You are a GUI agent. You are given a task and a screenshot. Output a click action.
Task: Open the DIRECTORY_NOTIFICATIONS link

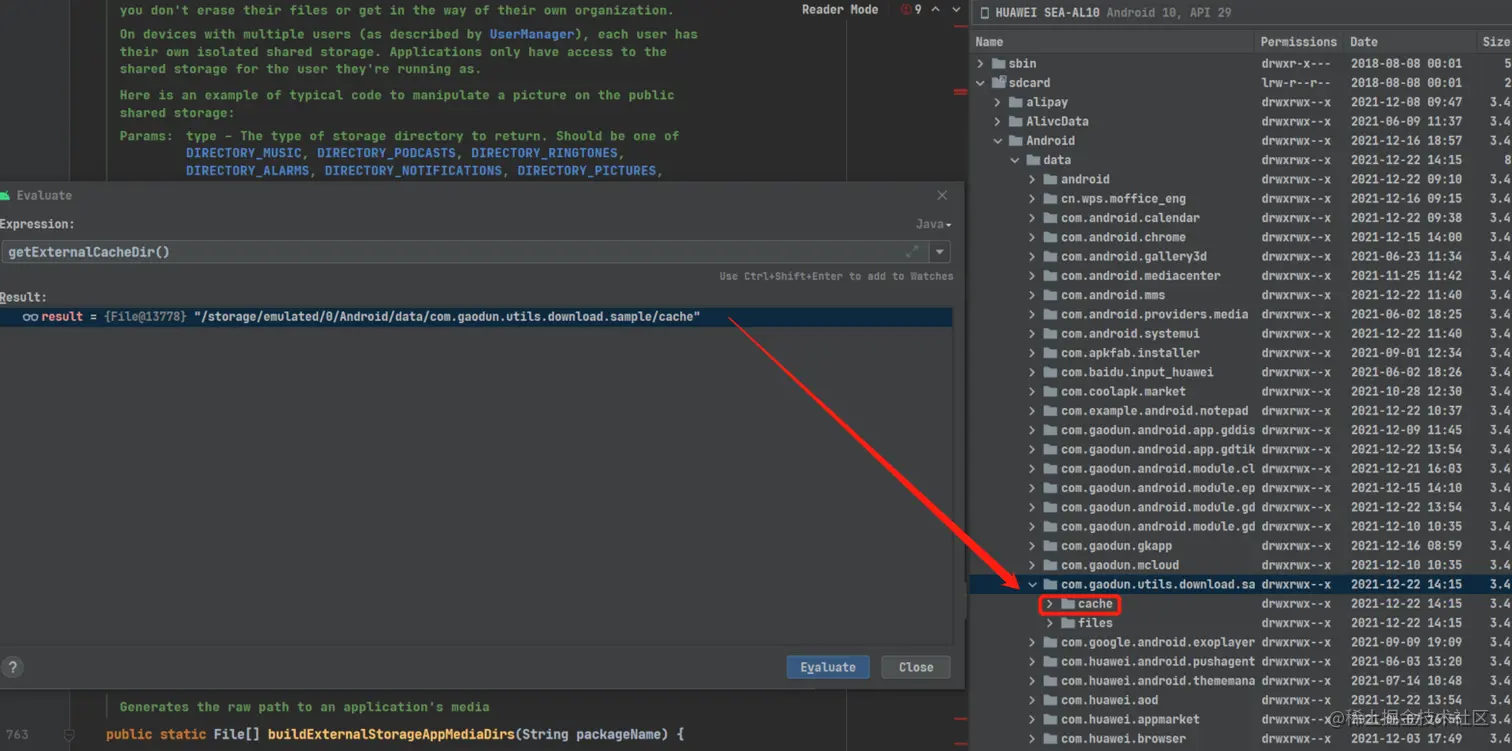413,171
